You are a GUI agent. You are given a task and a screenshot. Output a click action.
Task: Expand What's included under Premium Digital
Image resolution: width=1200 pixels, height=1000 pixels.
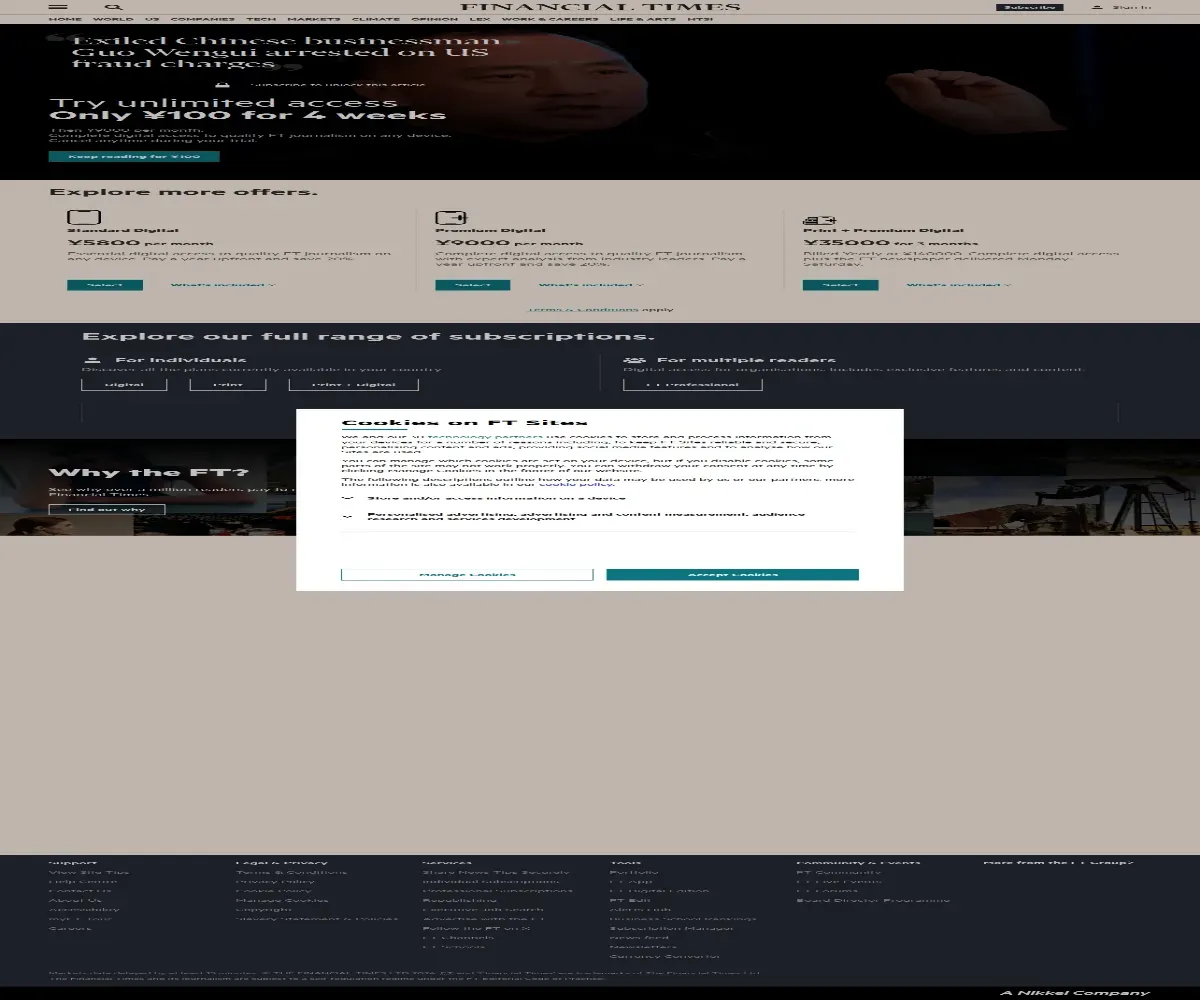590,285
